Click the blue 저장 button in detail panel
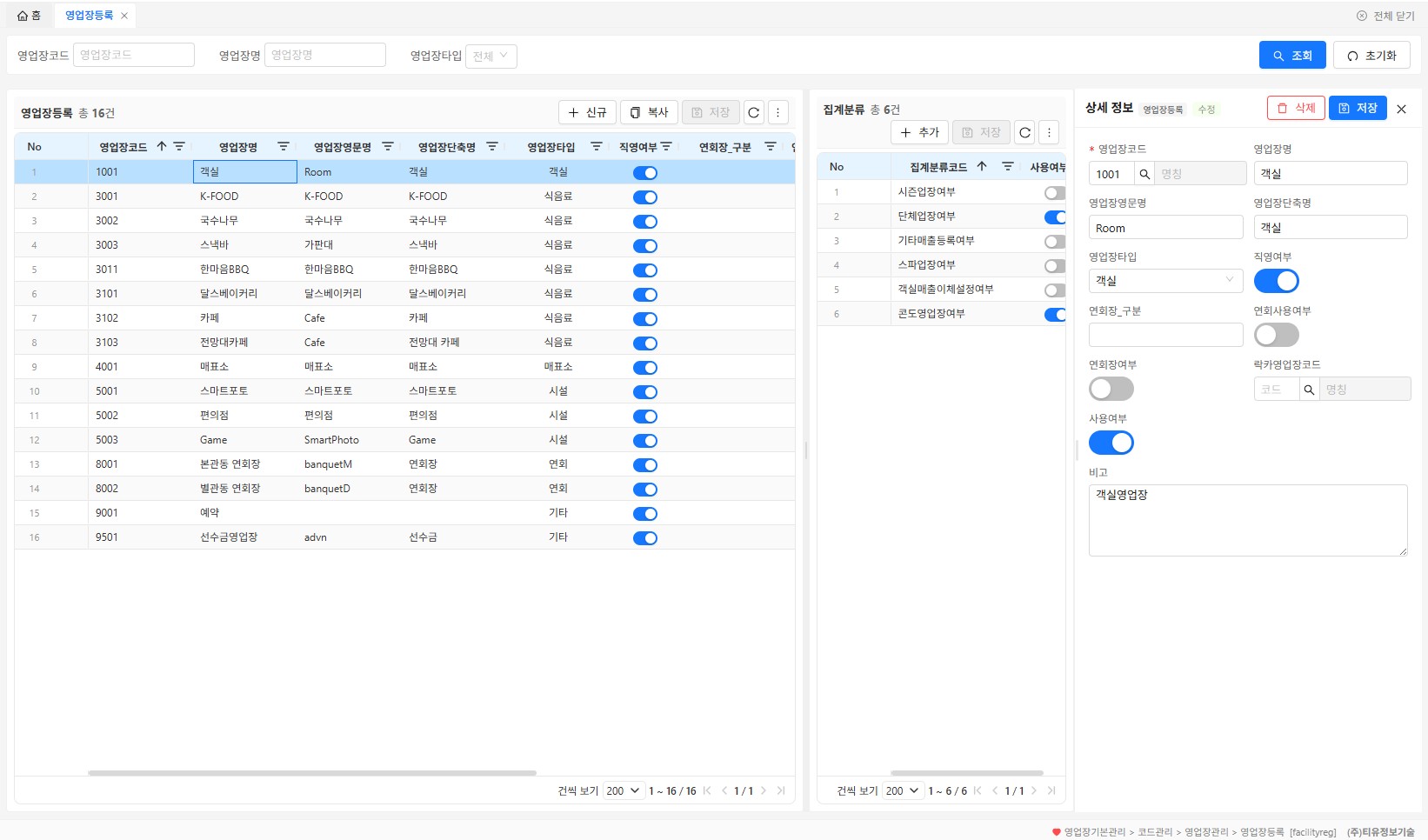 [1358, 108]
